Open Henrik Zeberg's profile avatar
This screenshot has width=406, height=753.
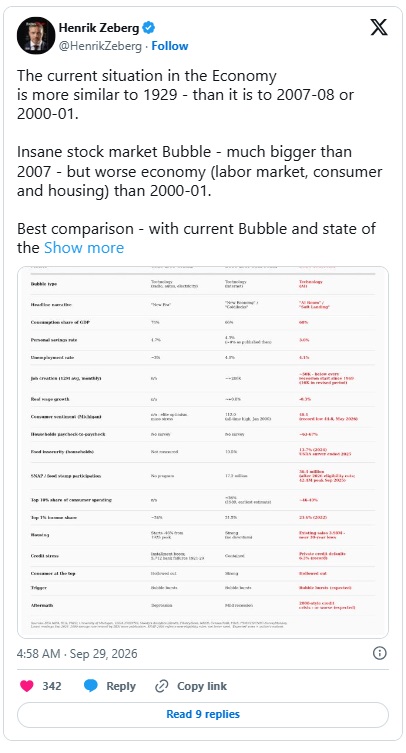point(36,36)
